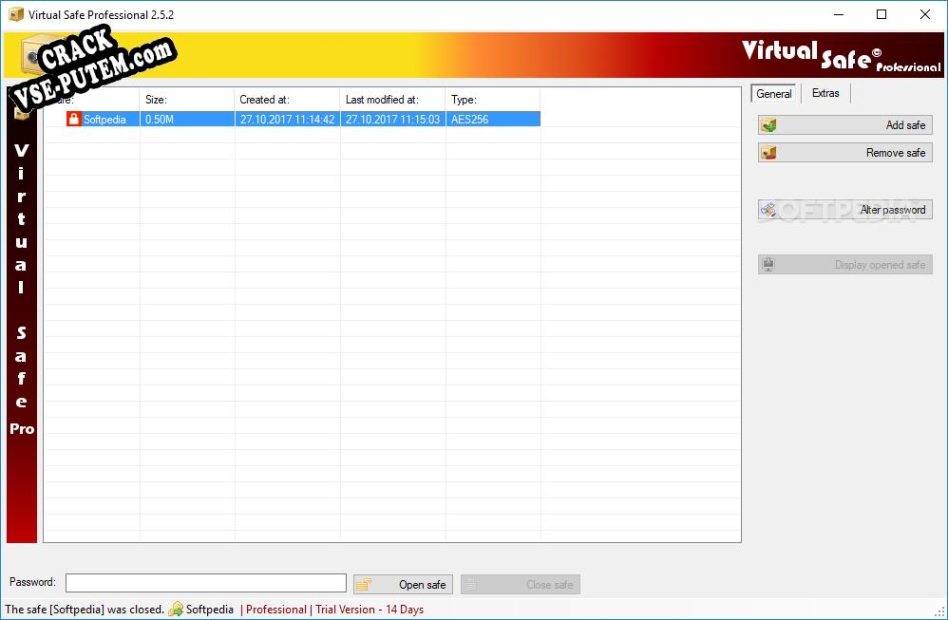Click the Alter password button
This screenshot has height=620, width=948.
click(x=845, y=210)
